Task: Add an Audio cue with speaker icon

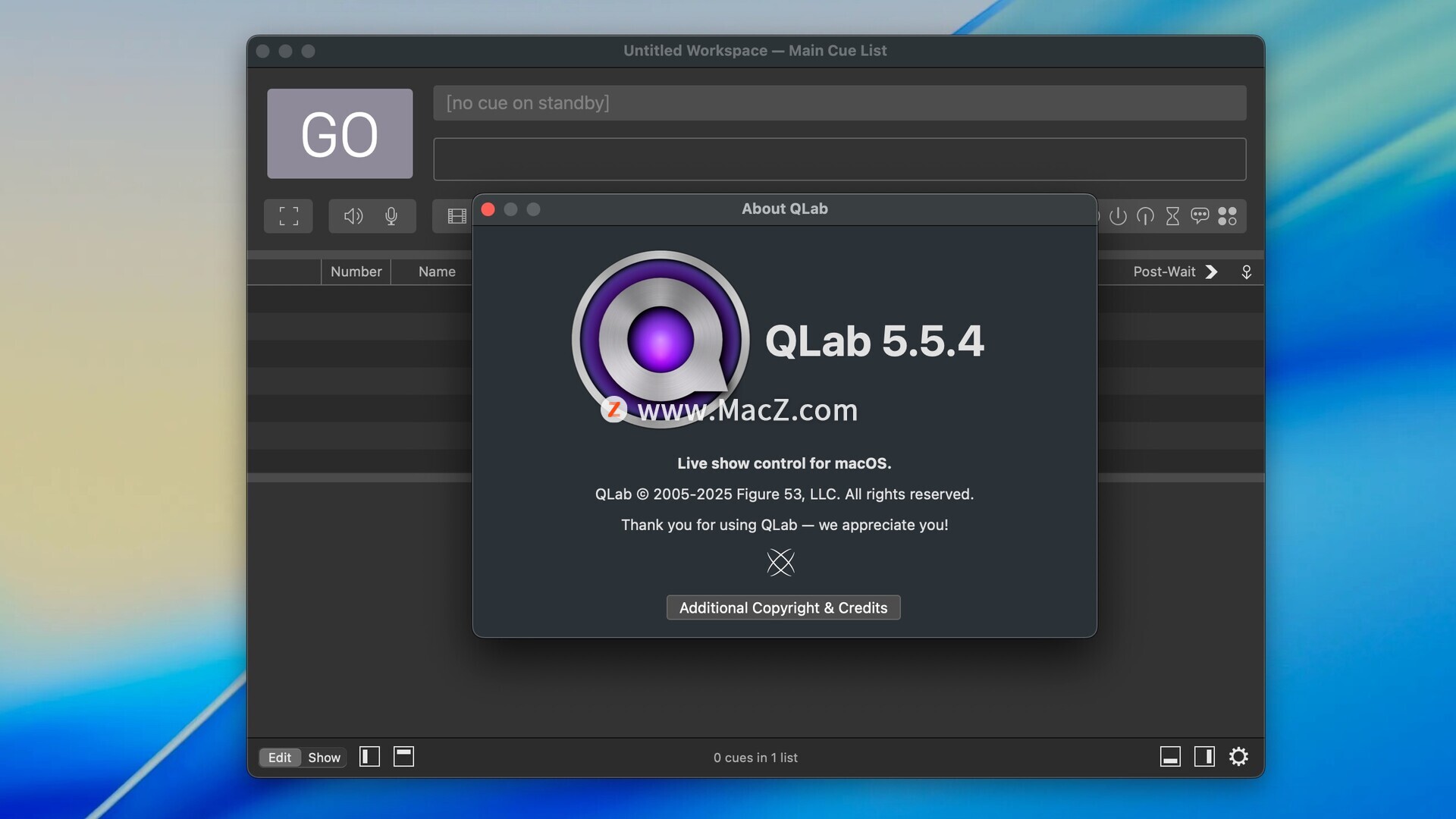Action: (x=353, y=216)
